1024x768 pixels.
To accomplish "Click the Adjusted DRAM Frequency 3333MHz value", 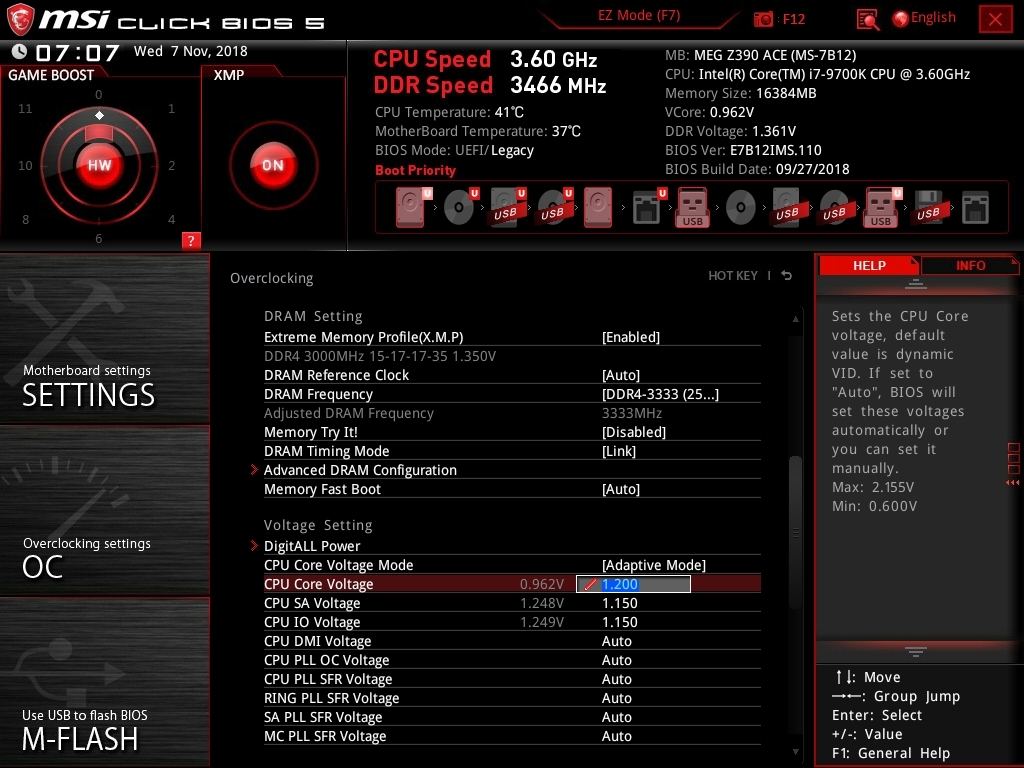I will point(632,413).
